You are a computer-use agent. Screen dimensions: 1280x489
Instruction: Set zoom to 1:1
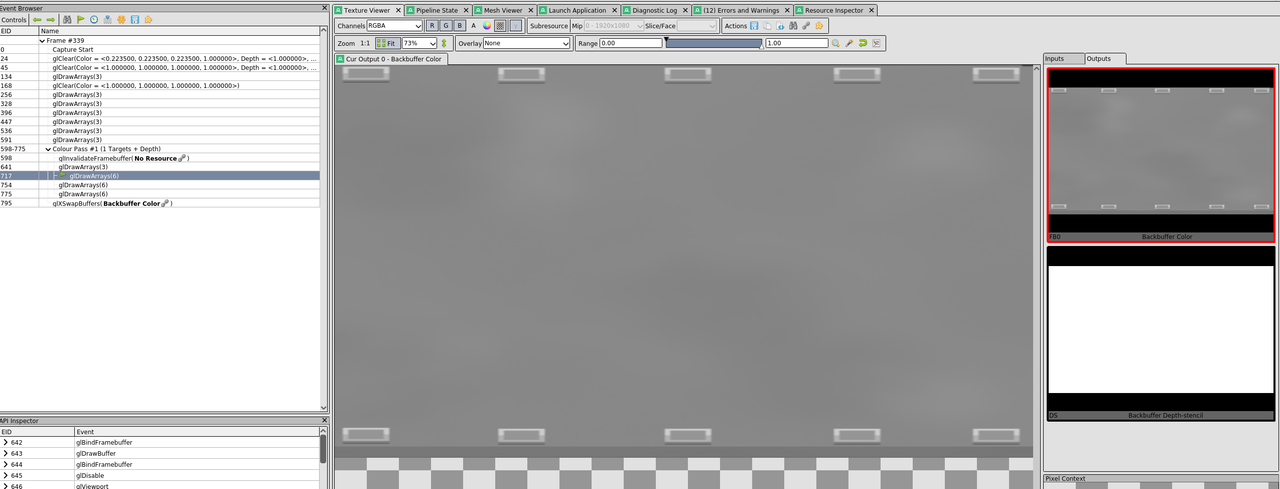(365, 43)
